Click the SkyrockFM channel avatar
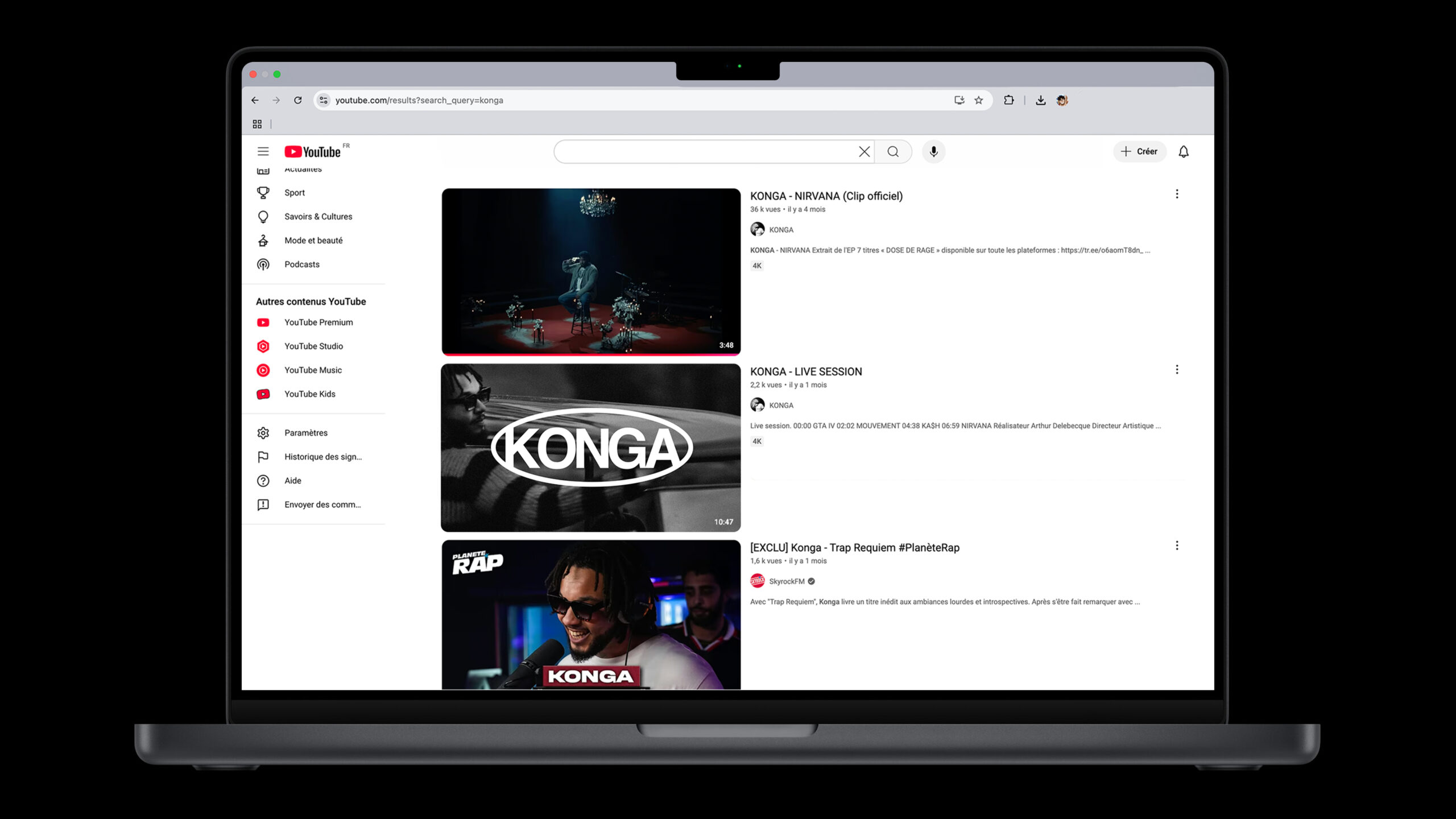The height and width of the screenshot is (819, 1456). [x=757, y=581]
